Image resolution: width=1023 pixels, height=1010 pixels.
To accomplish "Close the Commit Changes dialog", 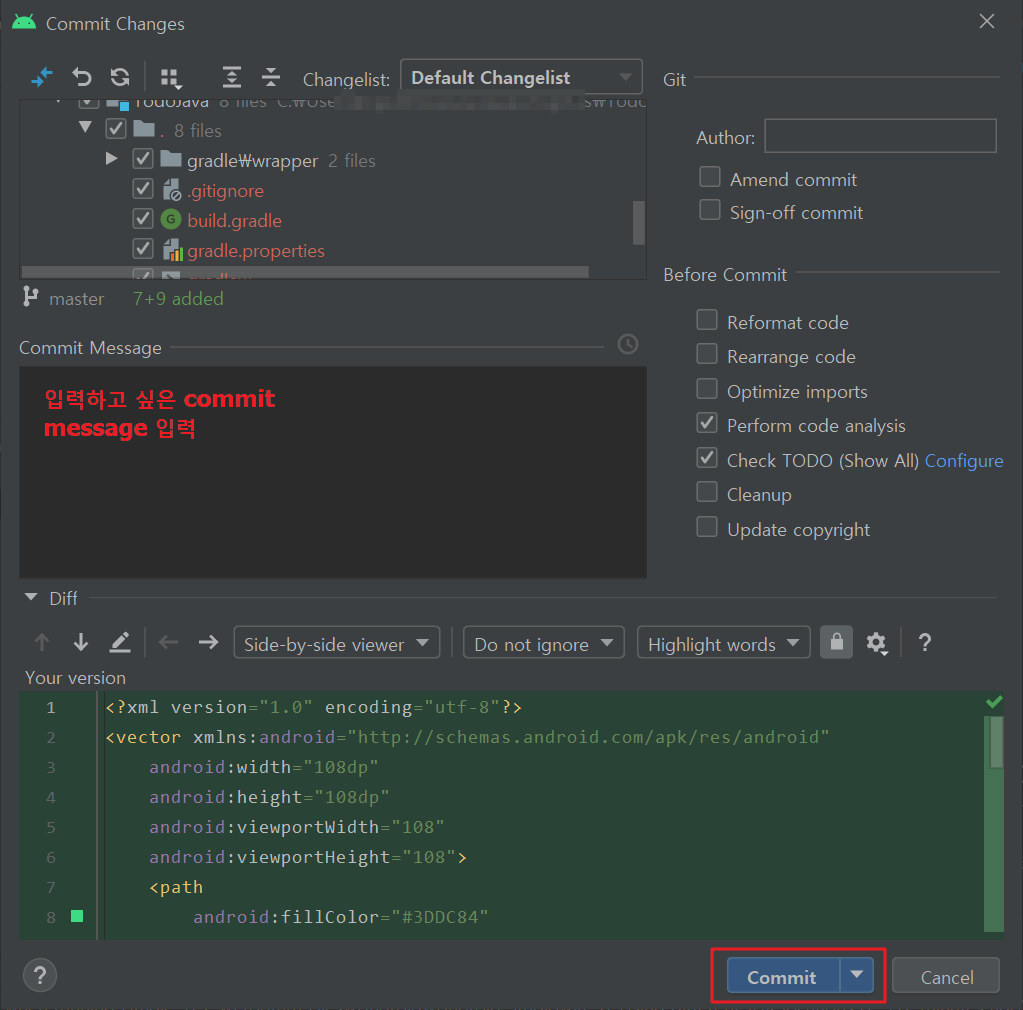I will 986,22.
